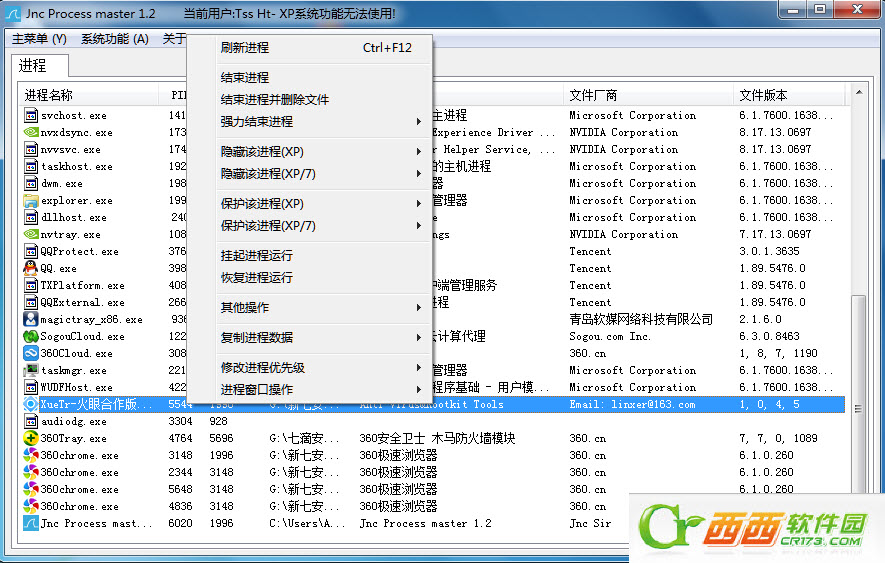Click version 7.17.13.0697 cell
The width and height of the screenshot is (885, 563).
pyautogui.click(x=775, y=234)
